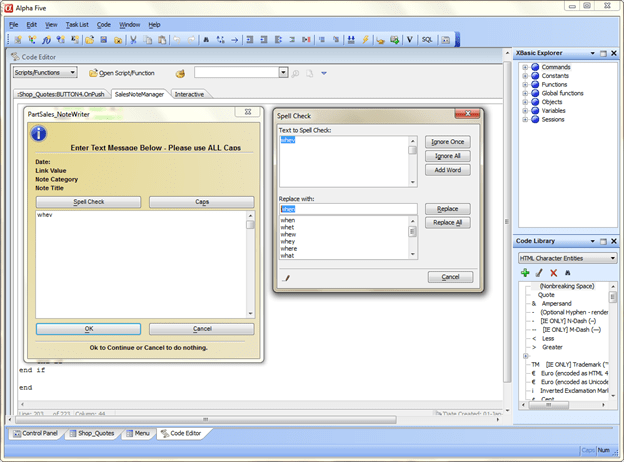Viewport: 624px width, 462px height.
Task: Select the Shop_Quotes tab at bottom
Action: (x=94, y=433)
